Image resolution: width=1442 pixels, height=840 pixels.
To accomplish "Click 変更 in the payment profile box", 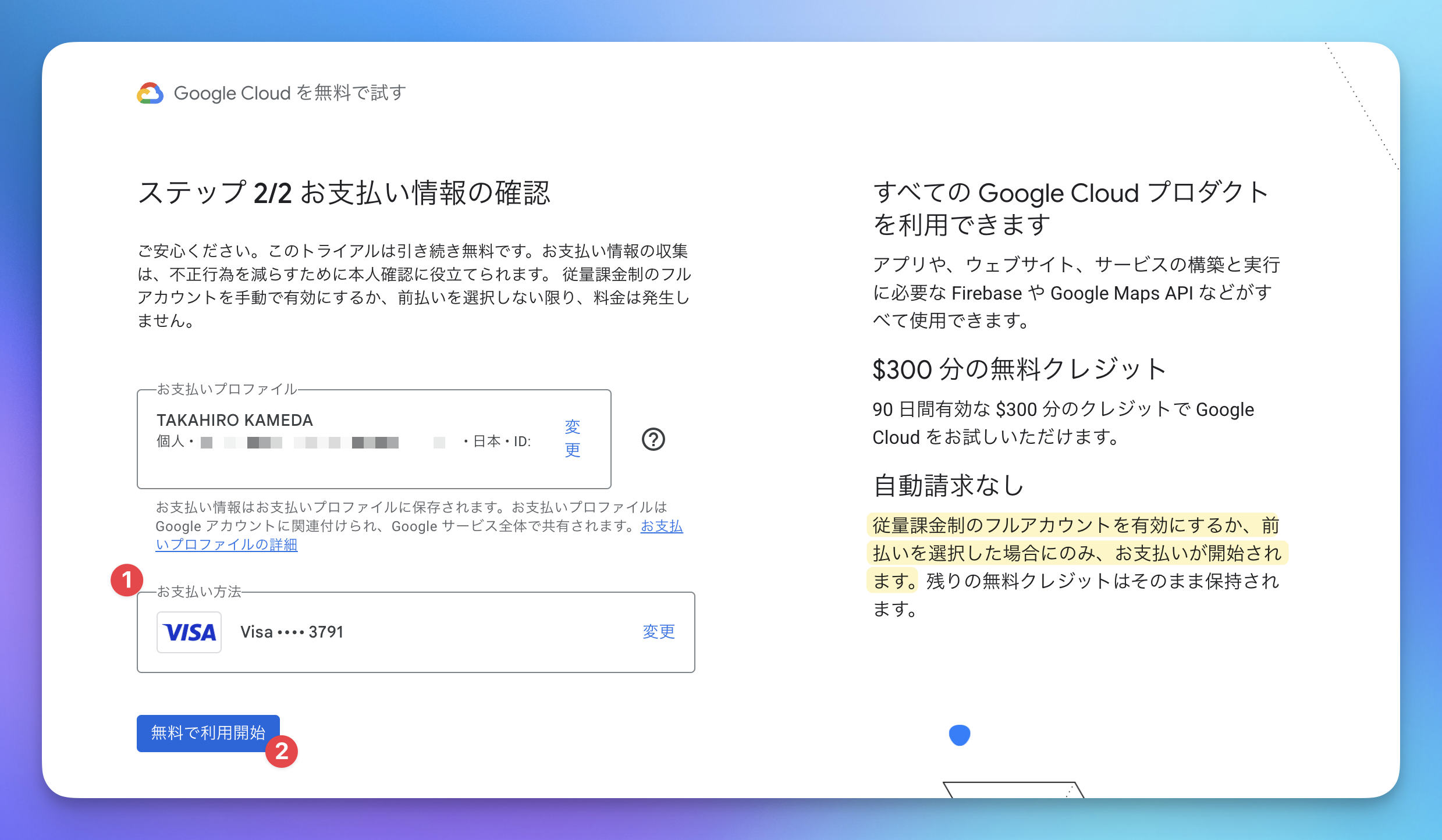I will click(572, 438).
